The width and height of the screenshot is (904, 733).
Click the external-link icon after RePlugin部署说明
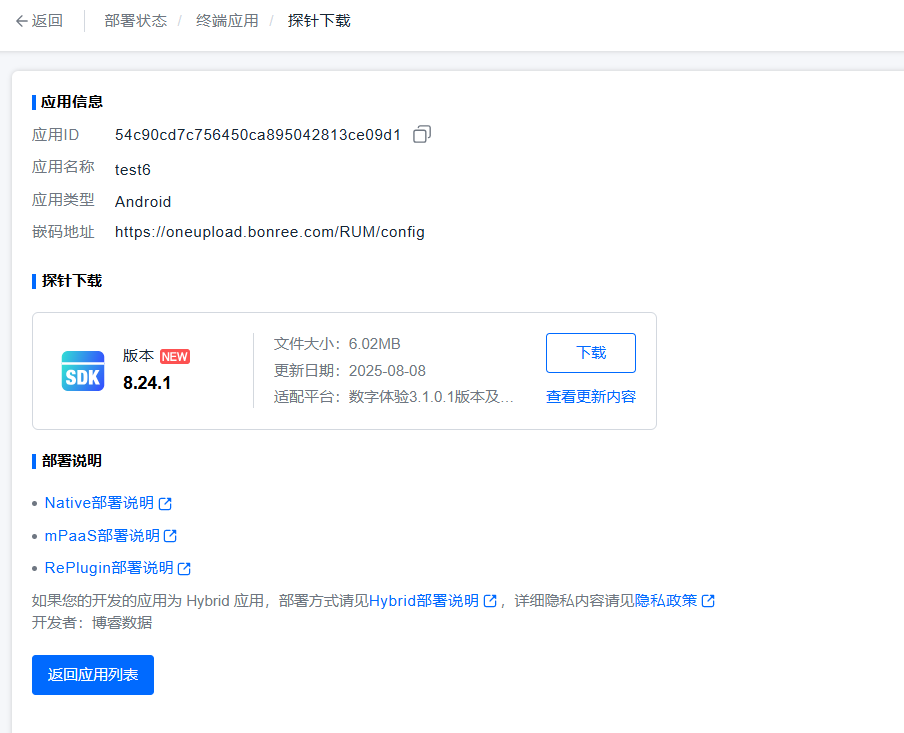point(184,569)
